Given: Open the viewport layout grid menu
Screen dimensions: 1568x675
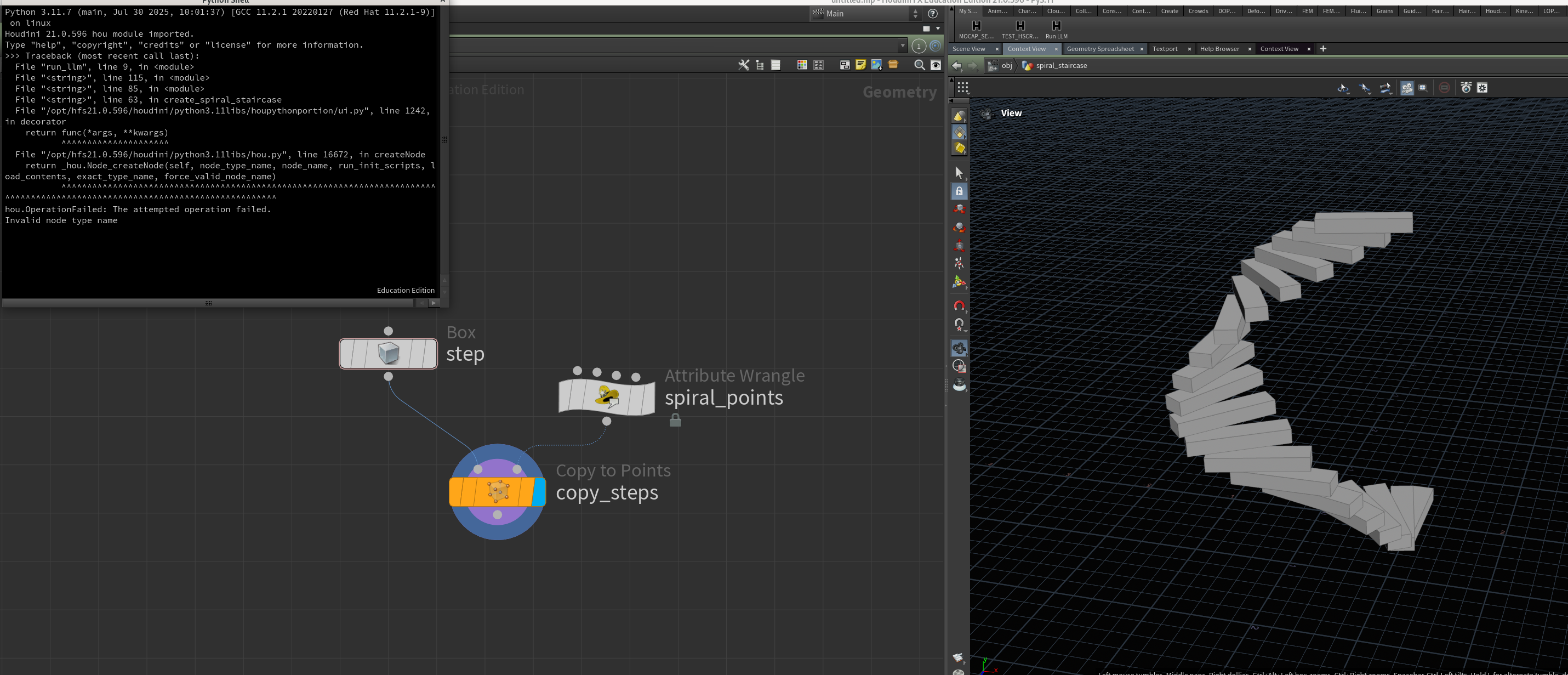Looking at the screenshot, I should click(962, 88).
